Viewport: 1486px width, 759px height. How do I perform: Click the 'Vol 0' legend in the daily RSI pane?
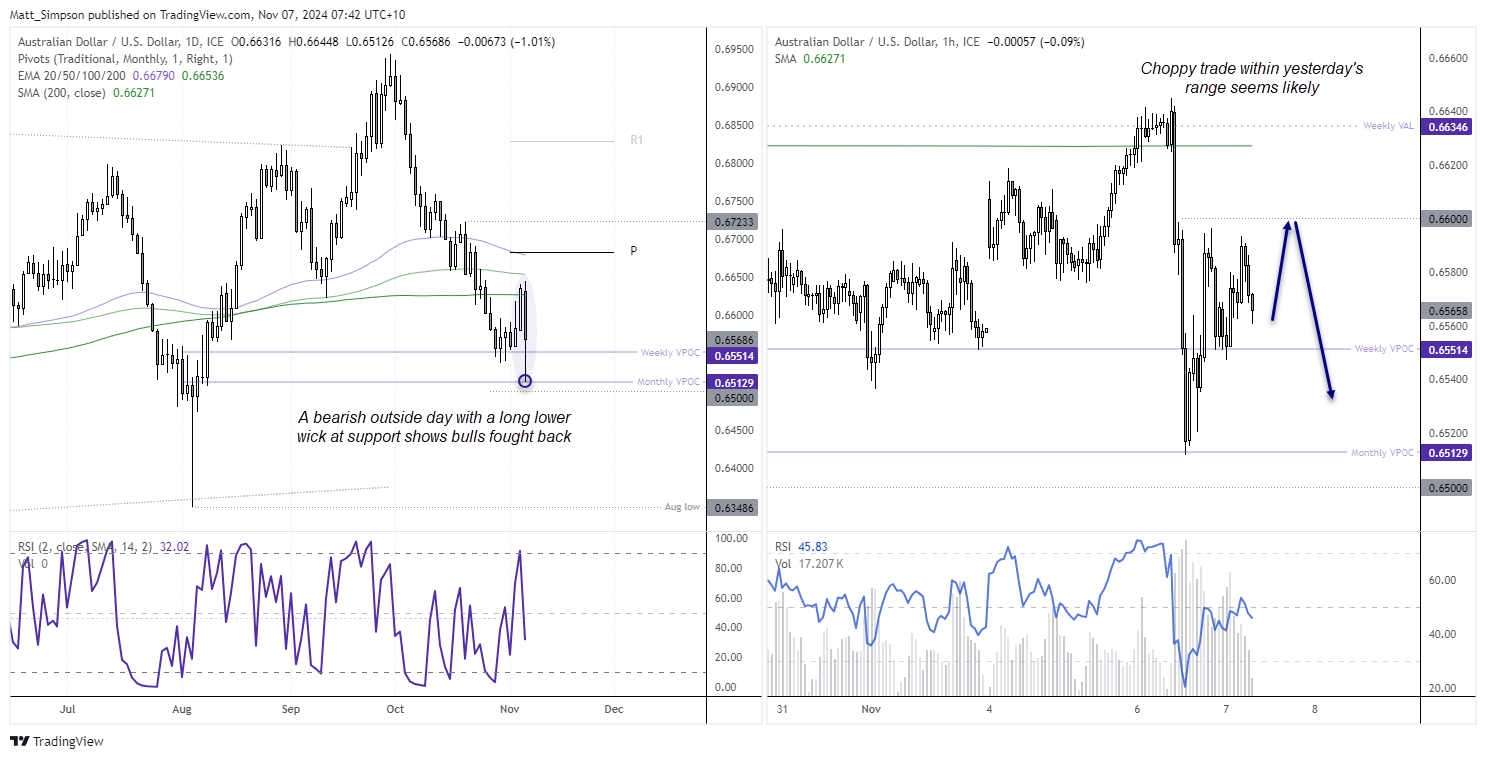coord(33,563)
